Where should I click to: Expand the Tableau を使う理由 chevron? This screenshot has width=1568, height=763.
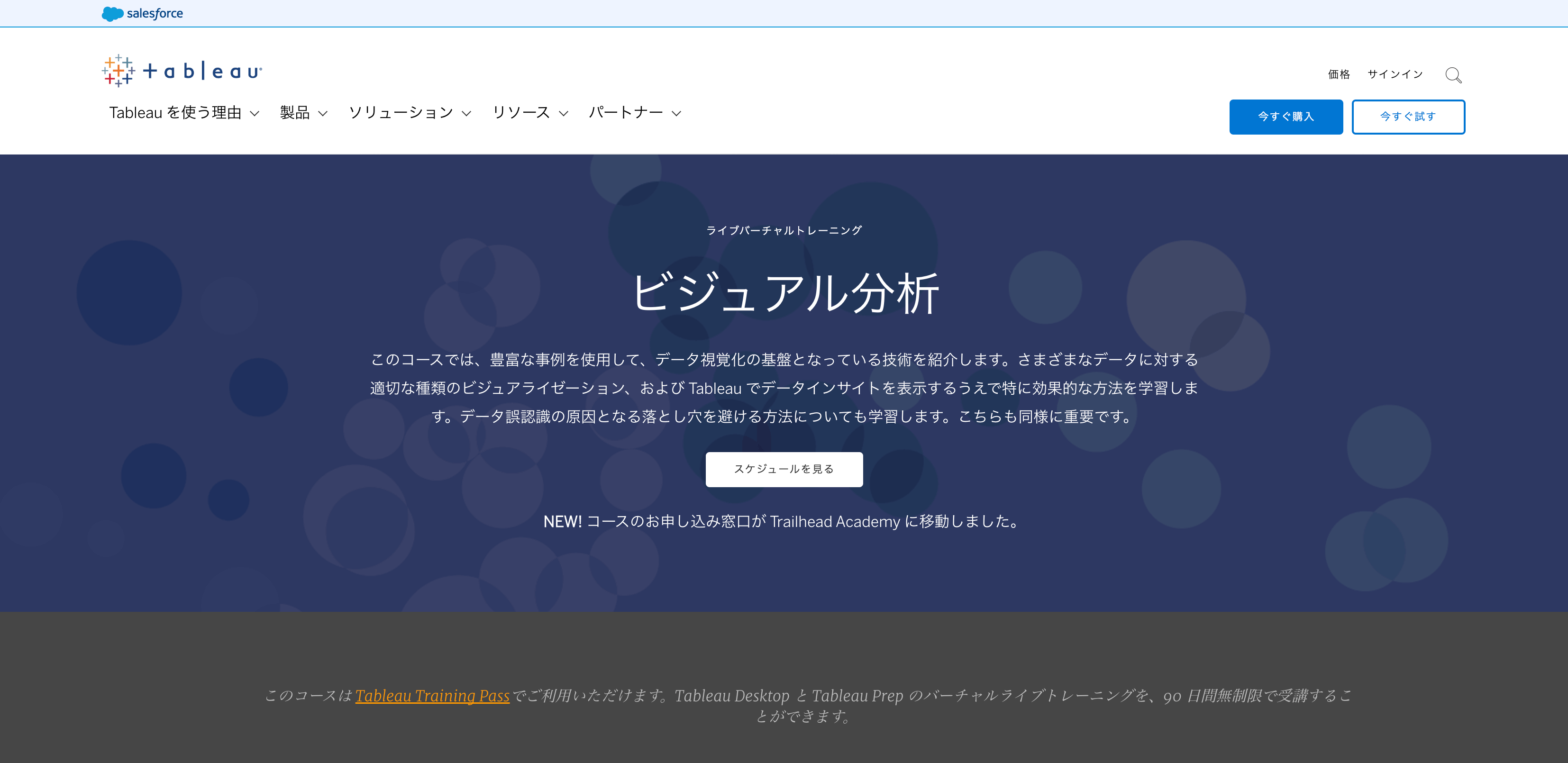pos(255,113)
